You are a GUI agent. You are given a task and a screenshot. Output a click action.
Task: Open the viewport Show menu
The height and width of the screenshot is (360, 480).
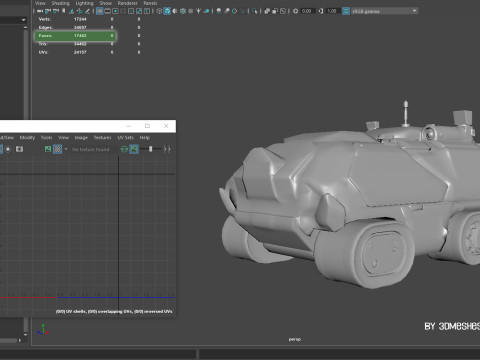[105, 3]
